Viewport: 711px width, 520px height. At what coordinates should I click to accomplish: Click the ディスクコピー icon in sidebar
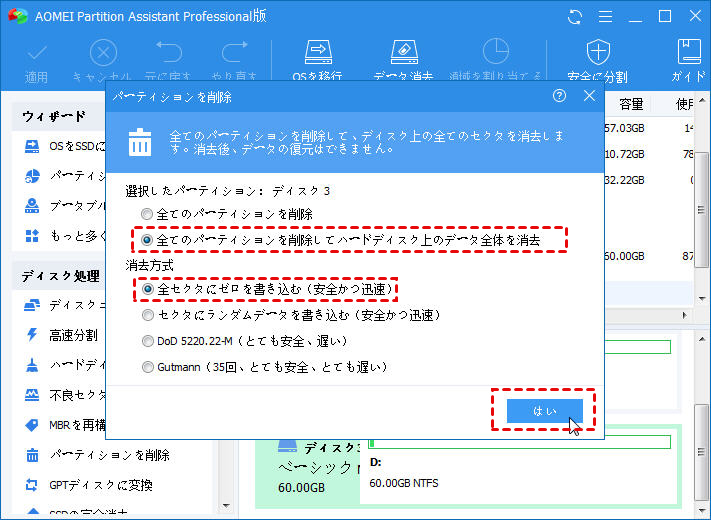(32, 305)
